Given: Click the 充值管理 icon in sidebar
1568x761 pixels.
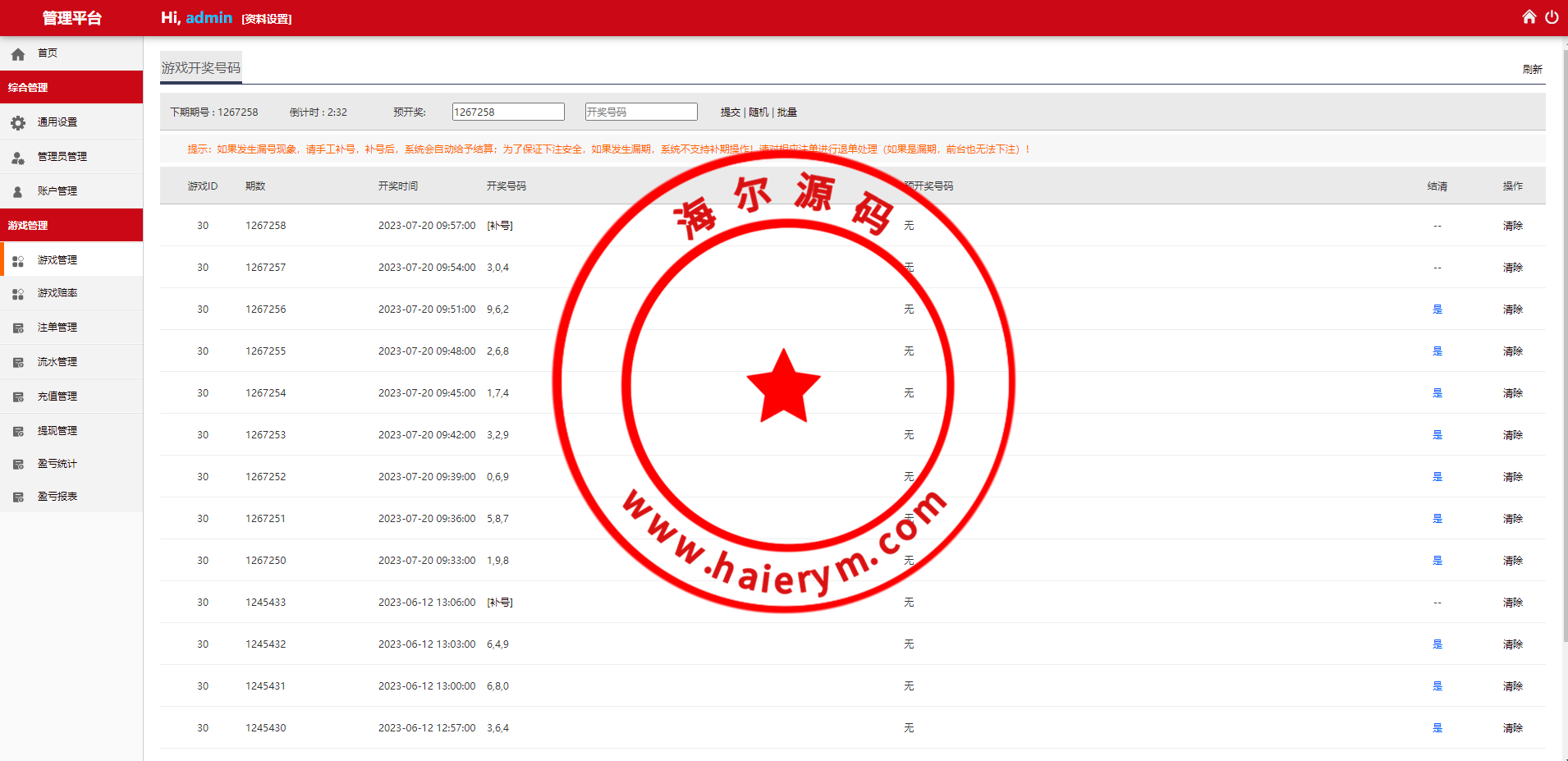Looking at the screenshot, I should (18, 396).
